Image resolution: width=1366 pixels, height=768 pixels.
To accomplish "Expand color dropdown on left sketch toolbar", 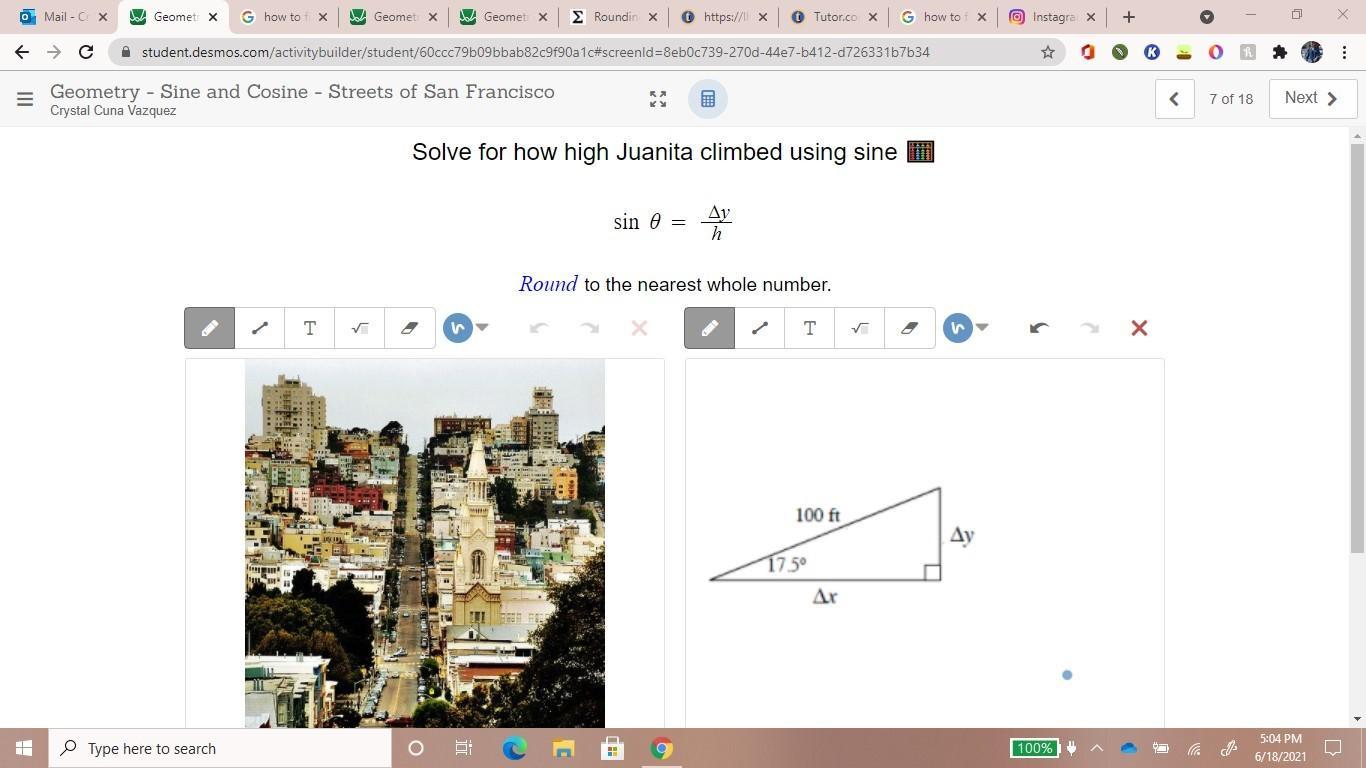I will coord(482,328).
